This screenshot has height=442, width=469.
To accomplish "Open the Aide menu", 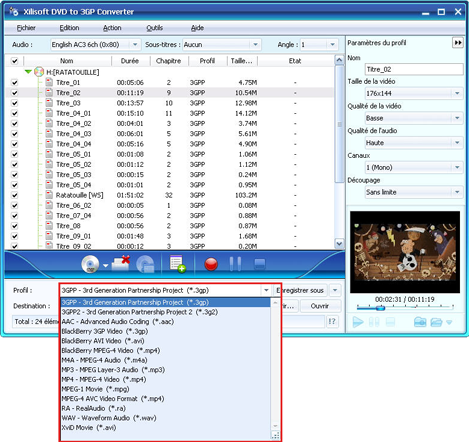I will pyautogui.click(x=197, y=28).
